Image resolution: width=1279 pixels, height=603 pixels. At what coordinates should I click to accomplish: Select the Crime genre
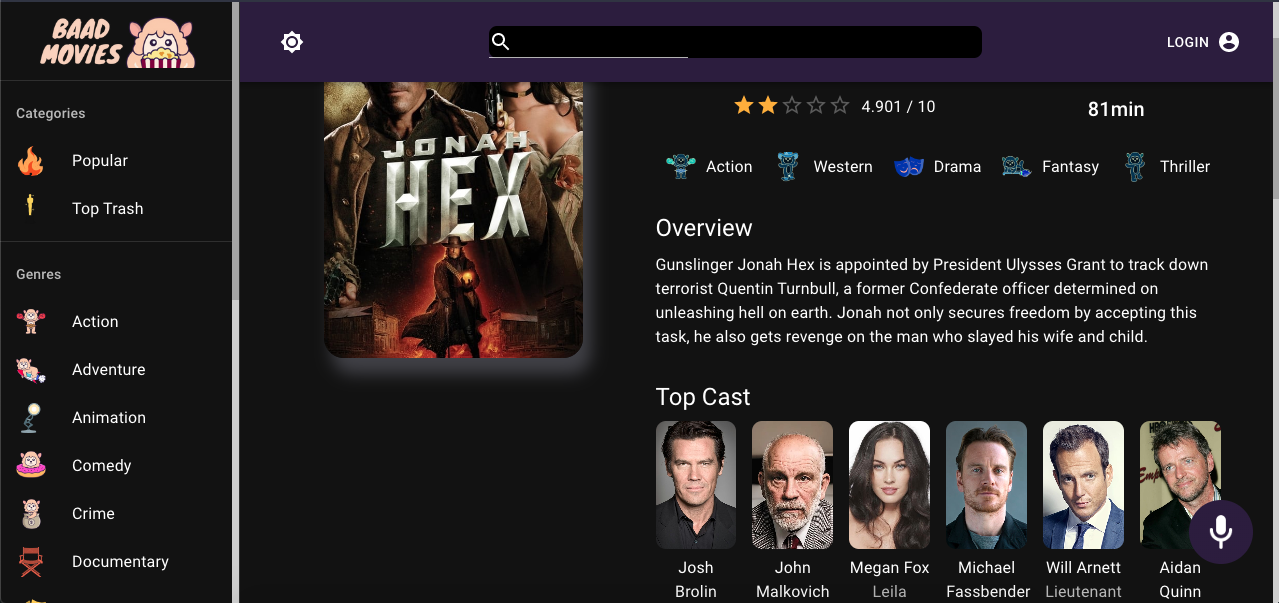pos(116,514)
